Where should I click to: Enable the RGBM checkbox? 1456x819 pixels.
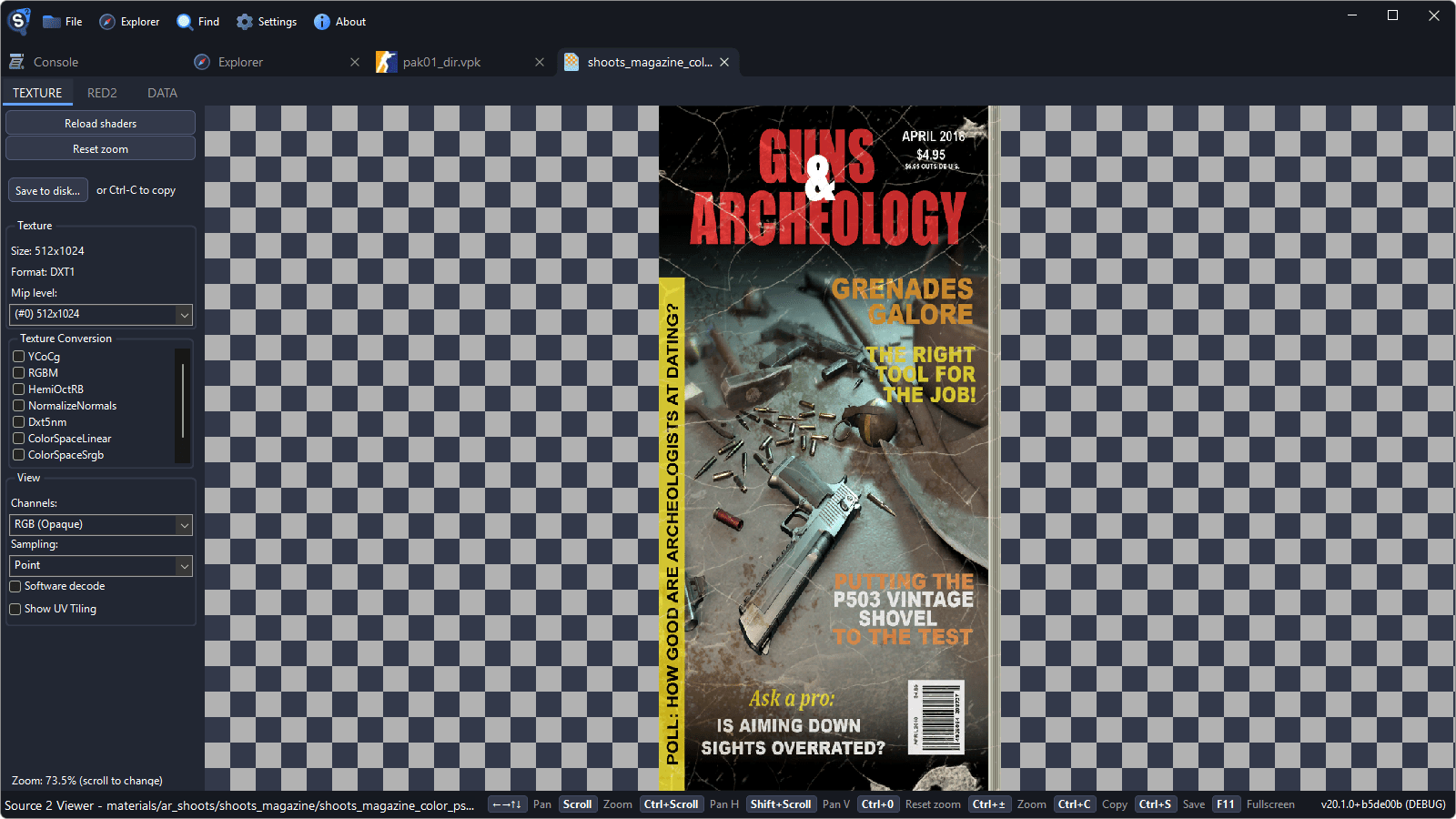point(18,373)
